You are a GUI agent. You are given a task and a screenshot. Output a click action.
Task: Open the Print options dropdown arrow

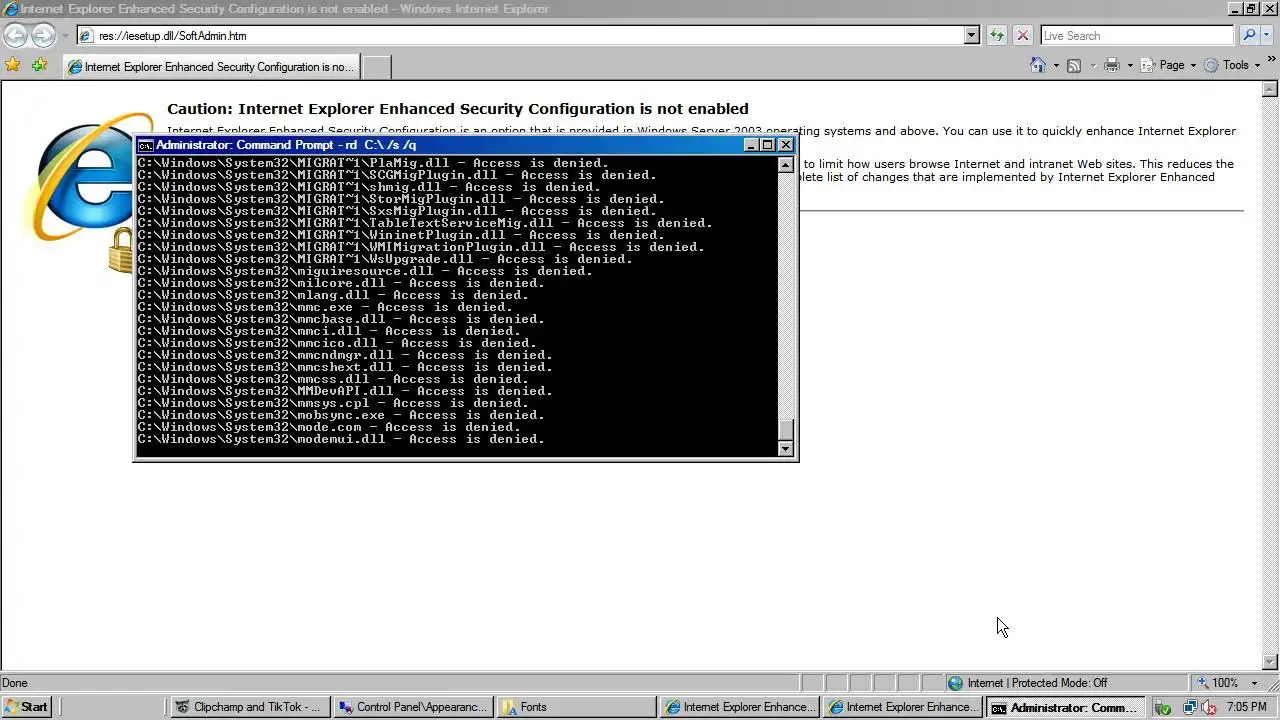(x=1130, y=65)
